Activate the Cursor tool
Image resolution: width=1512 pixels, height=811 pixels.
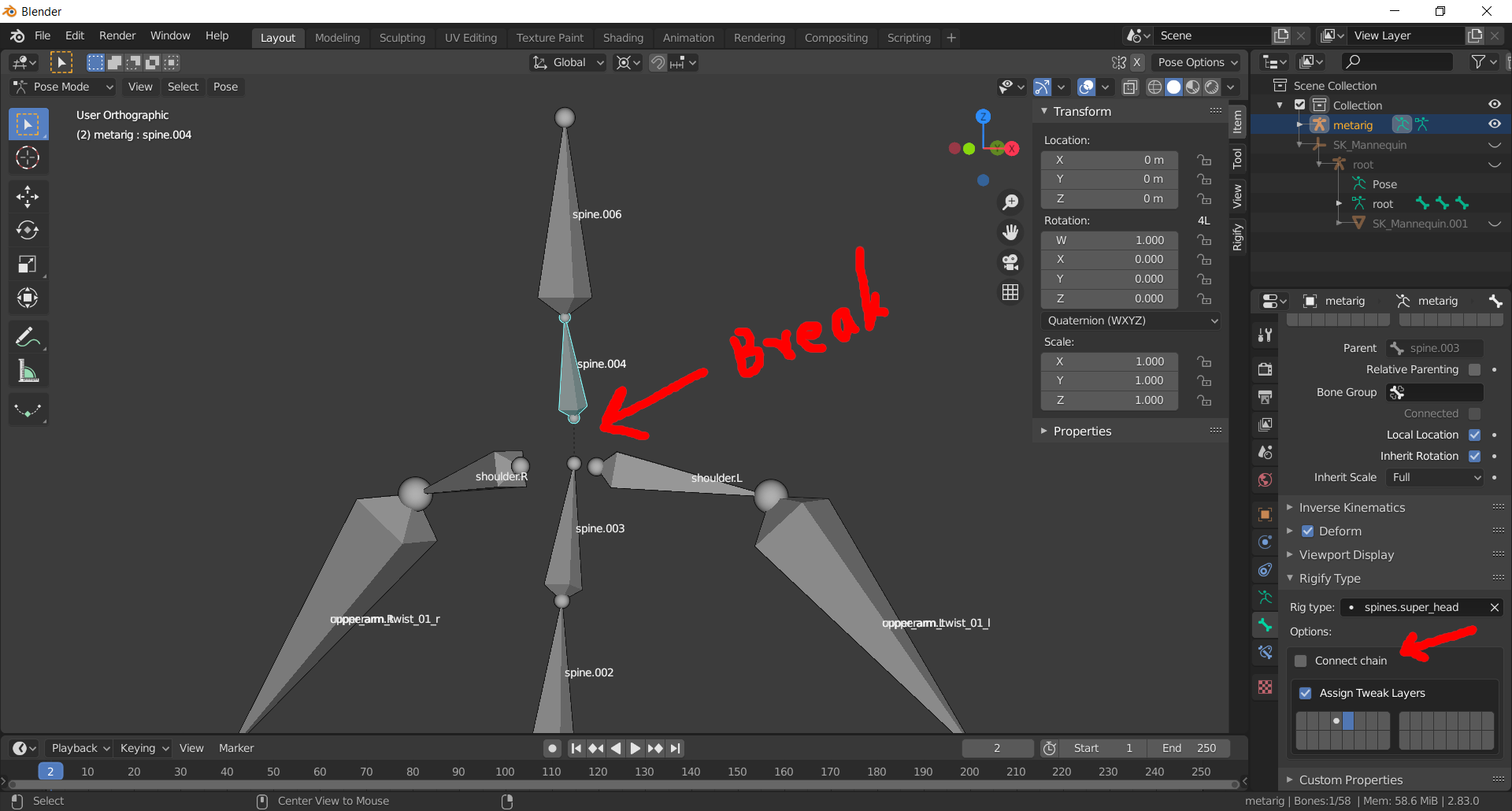pos(28,158)
